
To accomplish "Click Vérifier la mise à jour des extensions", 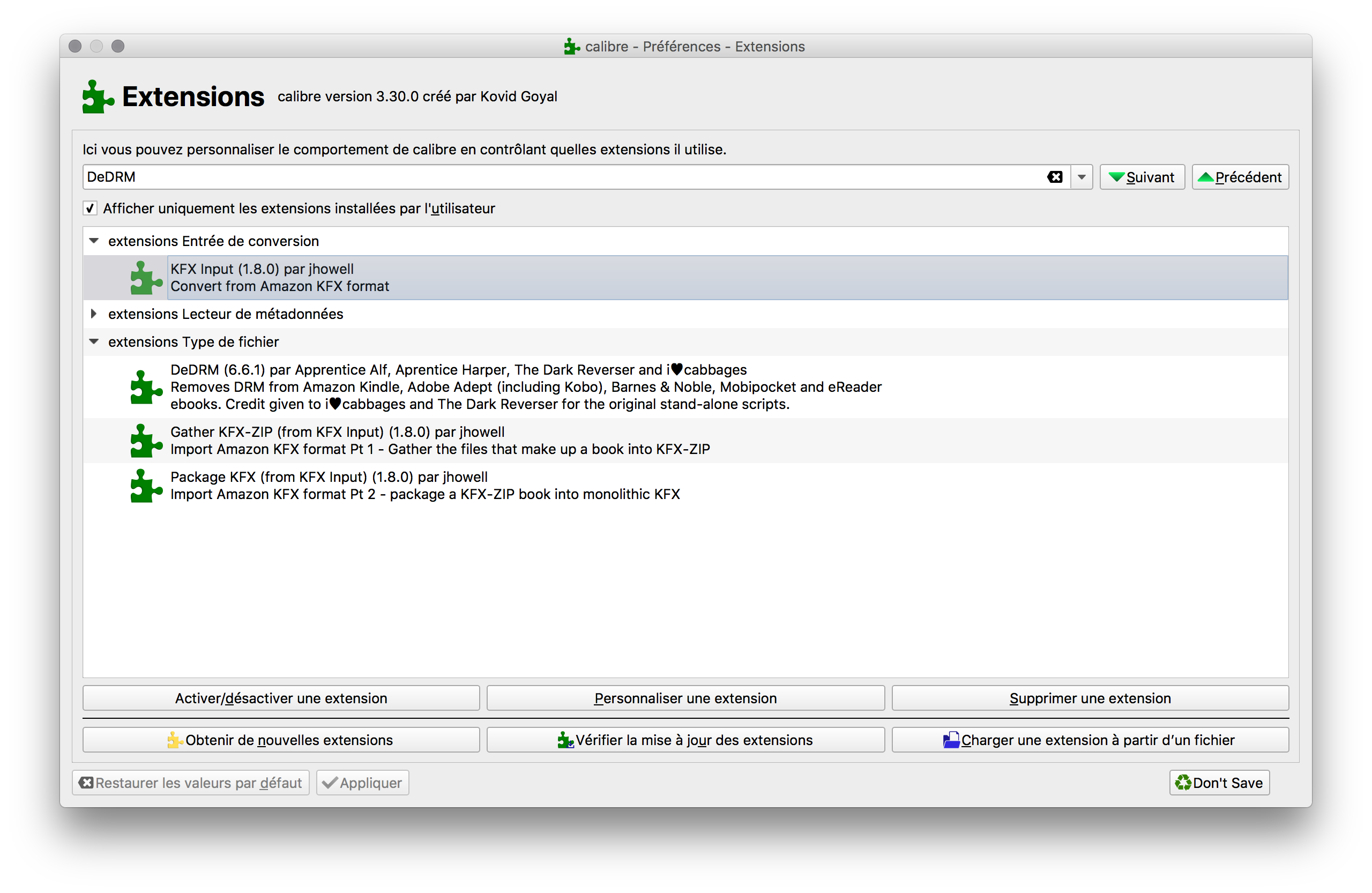I will [685, 740].
